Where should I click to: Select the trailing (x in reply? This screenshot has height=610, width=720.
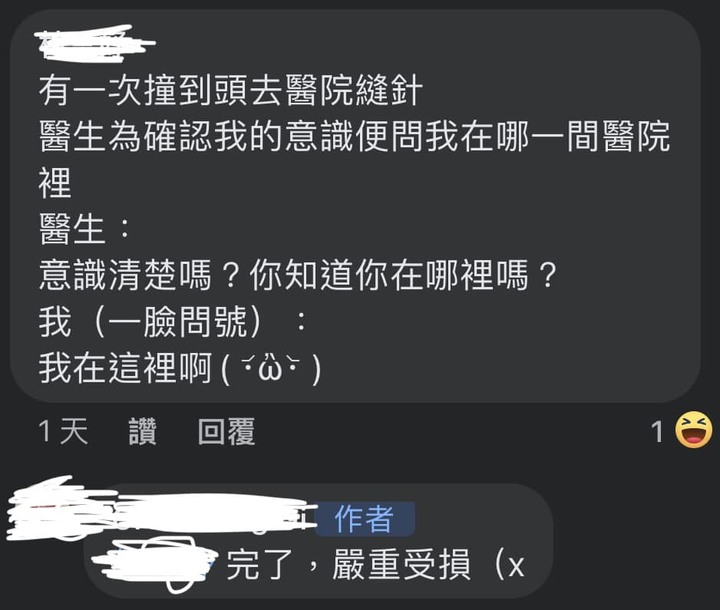[509, 566]
